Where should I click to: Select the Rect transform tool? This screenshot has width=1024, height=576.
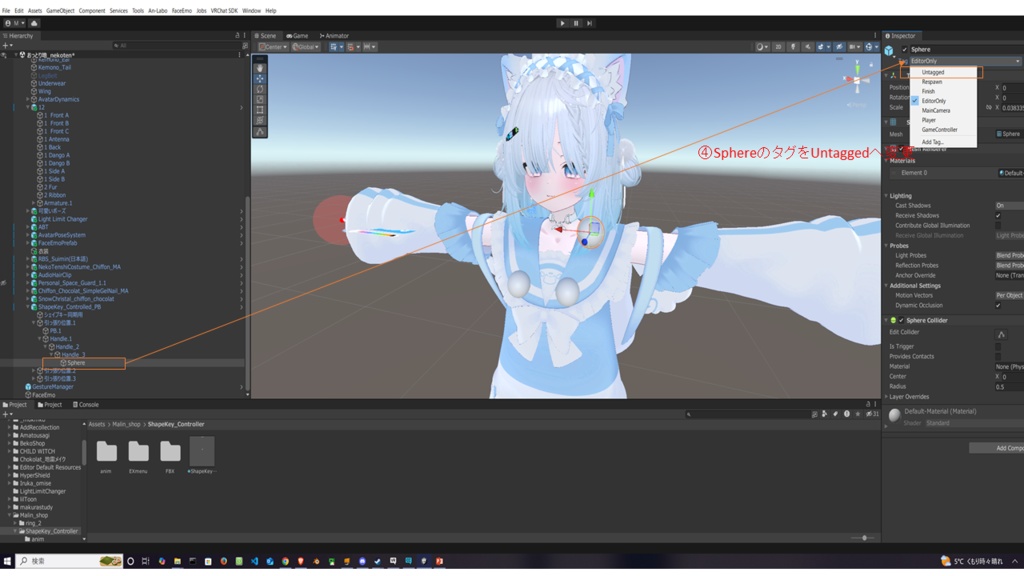click(x=260, y=110)
